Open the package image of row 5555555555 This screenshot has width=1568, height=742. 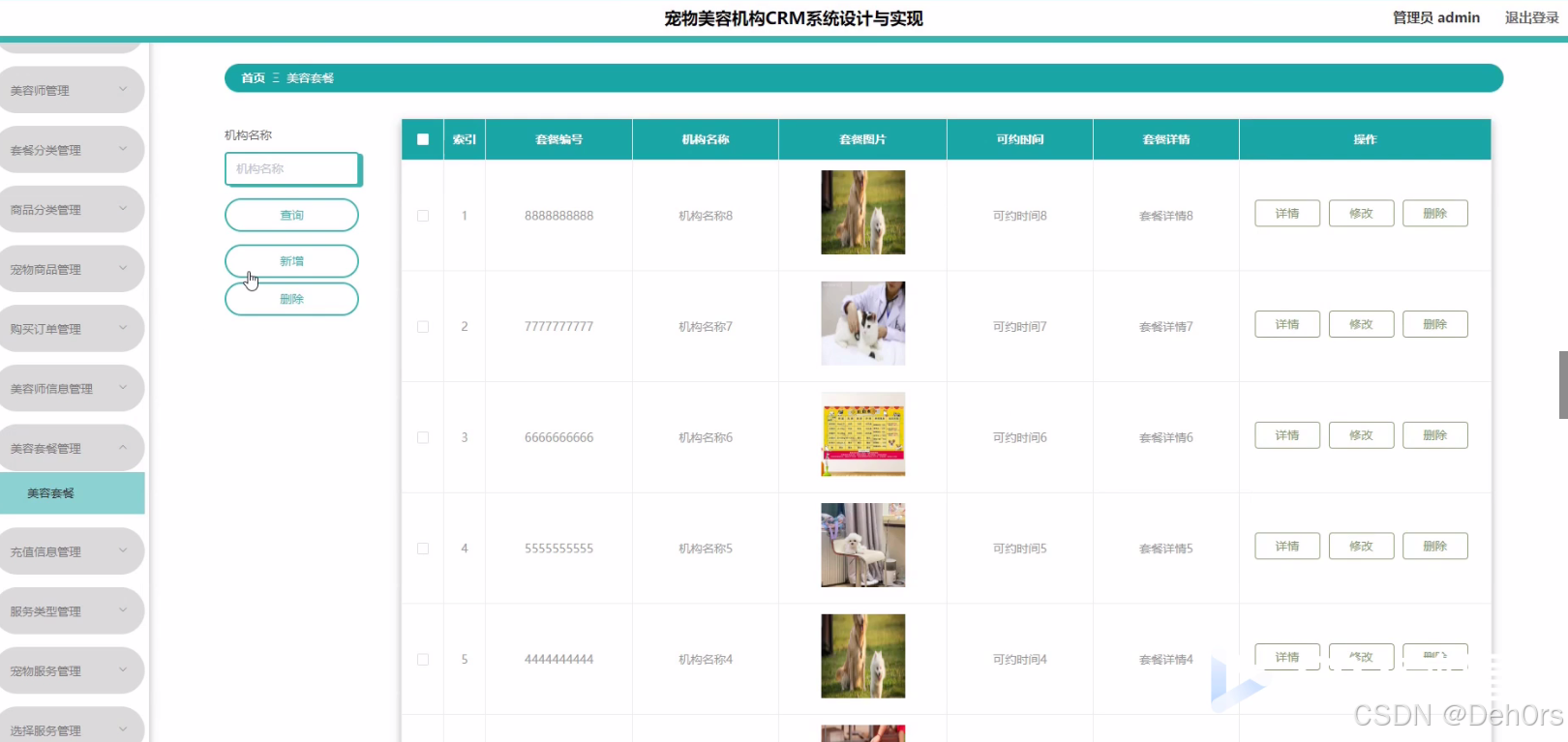(862, 545)
